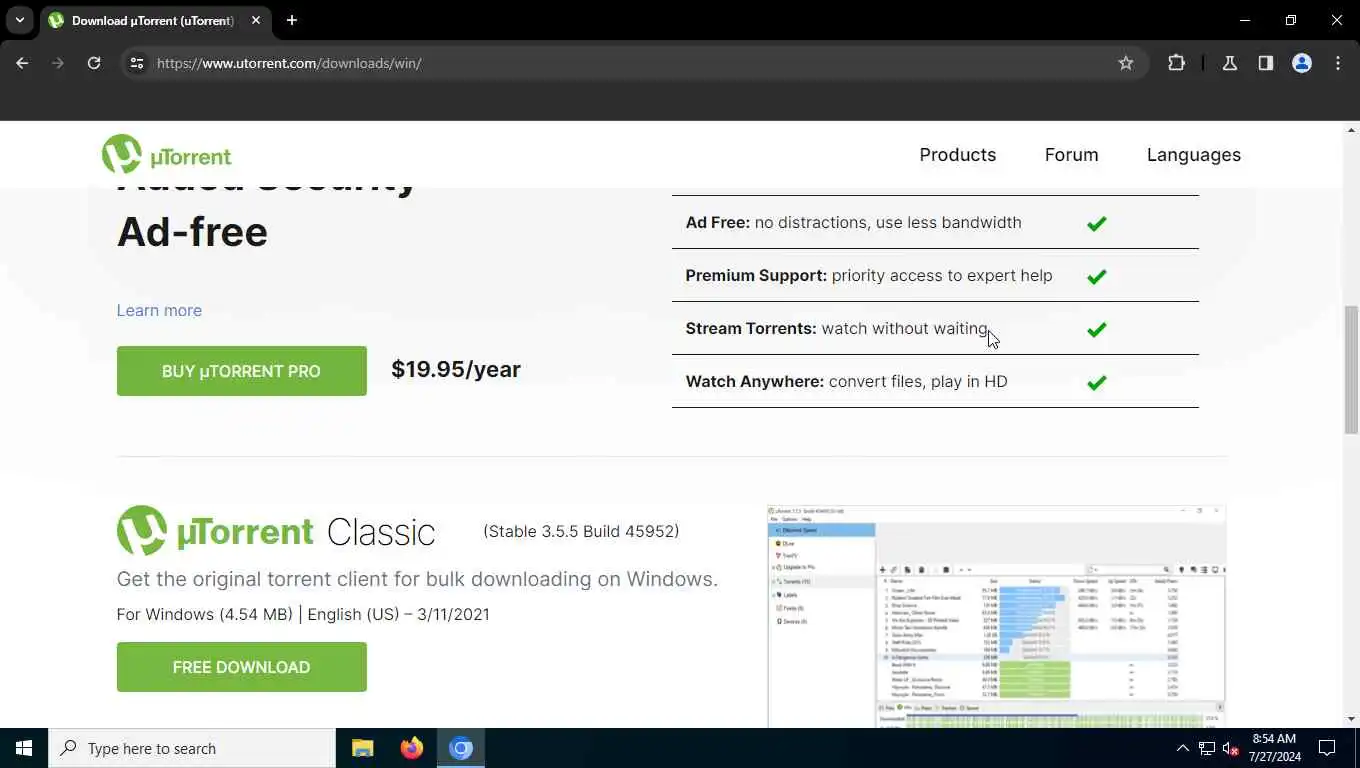Open Chrome Labs flask icon

pos(1230,63)
